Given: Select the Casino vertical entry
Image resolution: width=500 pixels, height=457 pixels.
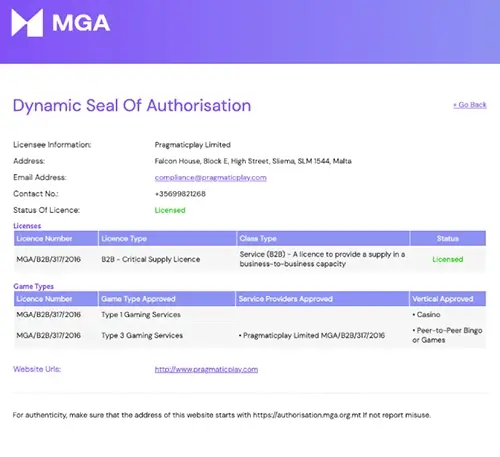Looking at the screenshot, I should [426, 315].
